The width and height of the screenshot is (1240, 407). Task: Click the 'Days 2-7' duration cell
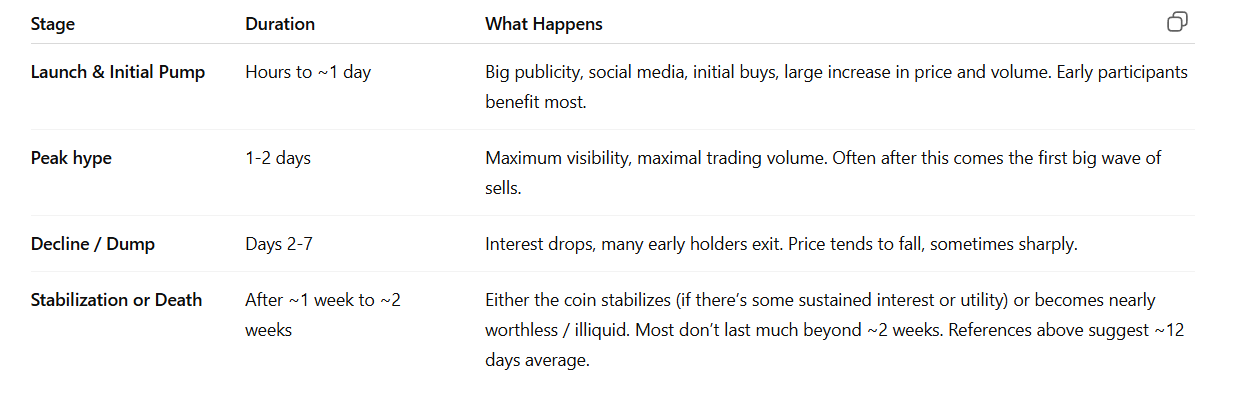tap(284, 244)
